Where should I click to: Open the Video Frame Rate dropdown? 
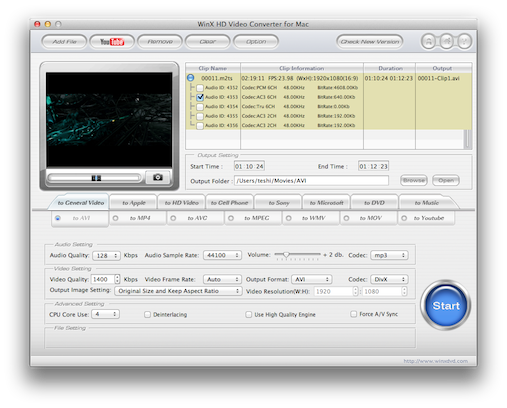coord(222,279)
